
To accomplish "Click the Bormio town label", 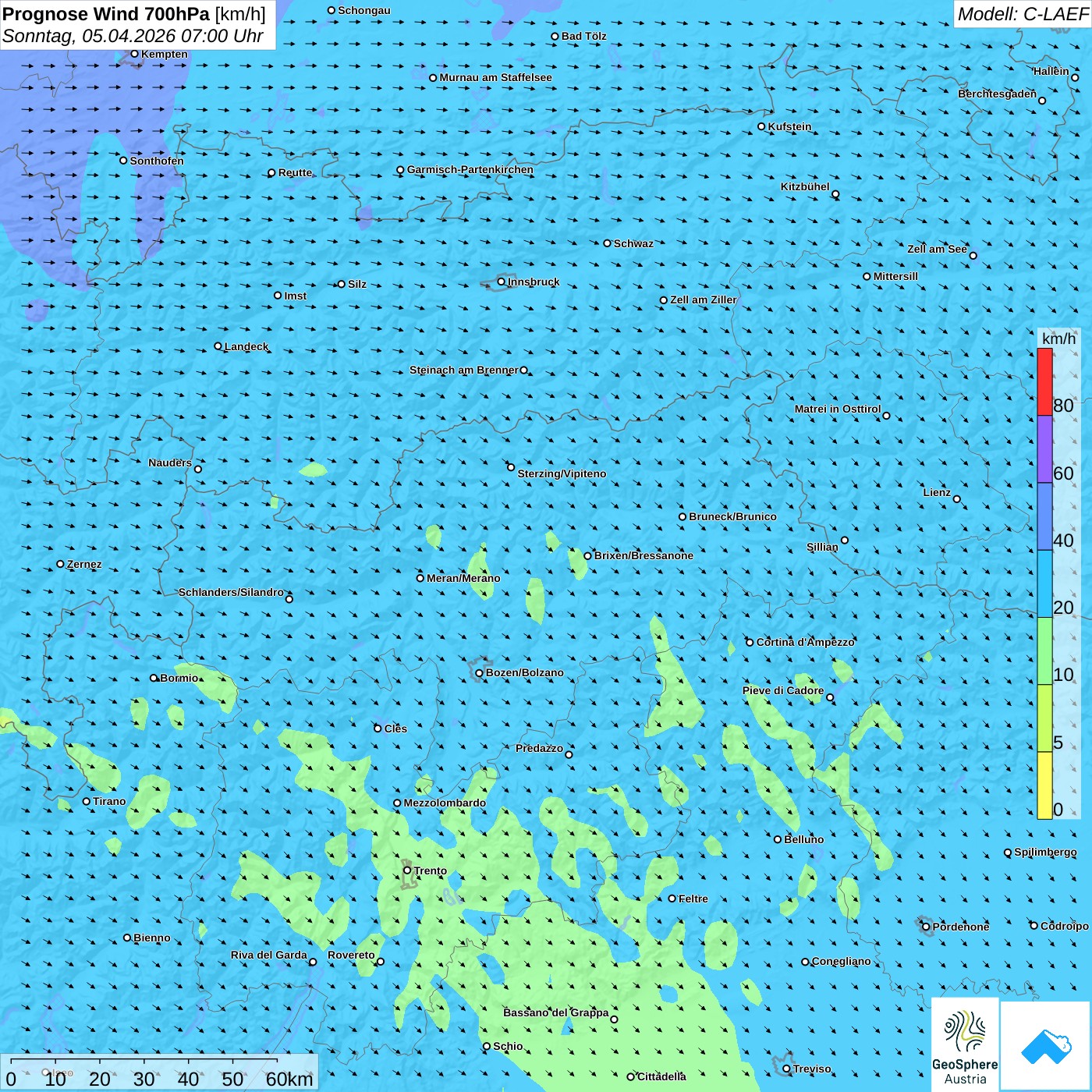I will (179, 678).
